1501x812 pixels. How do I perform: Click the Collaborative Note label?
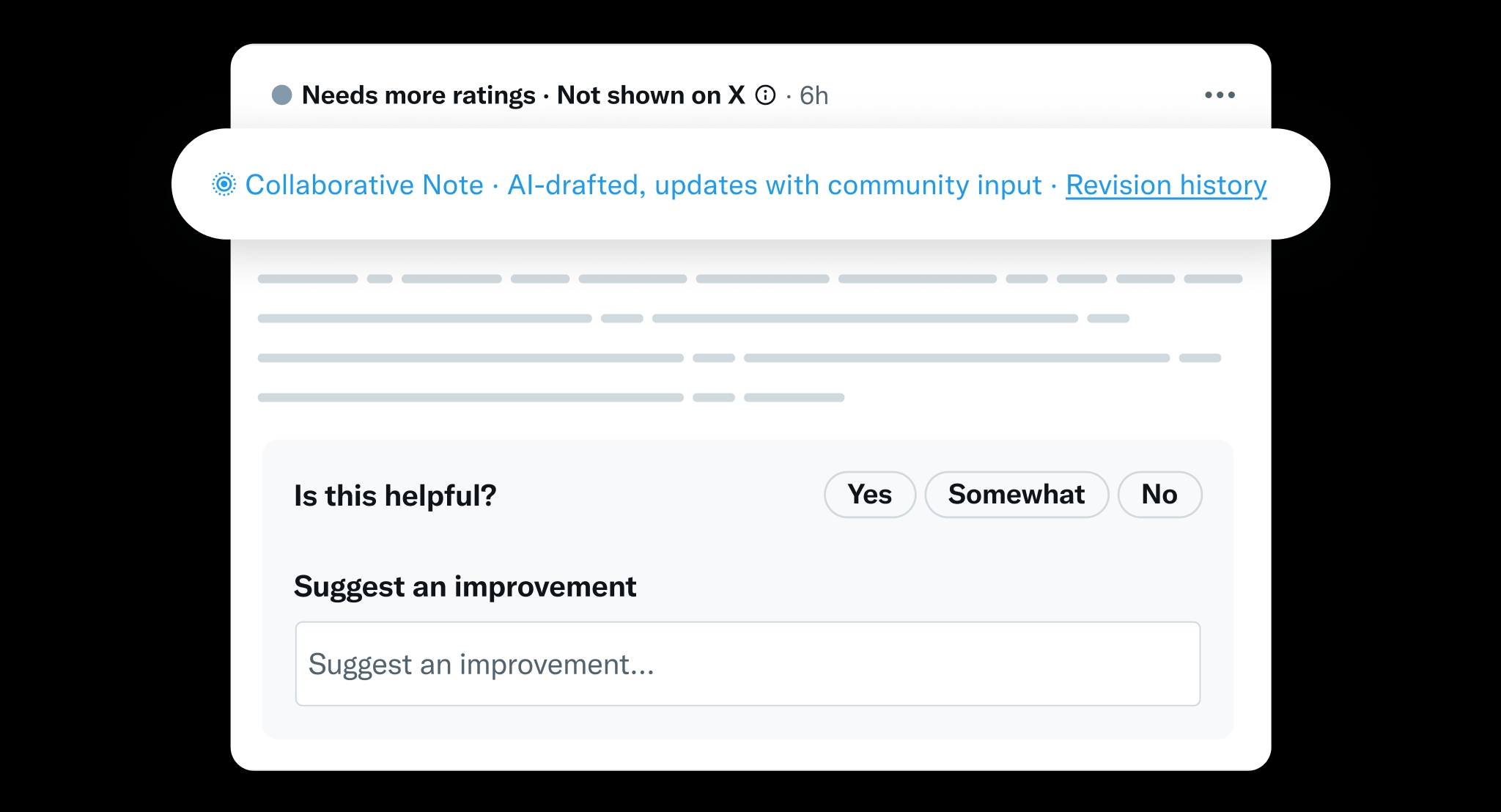point(364,185)
